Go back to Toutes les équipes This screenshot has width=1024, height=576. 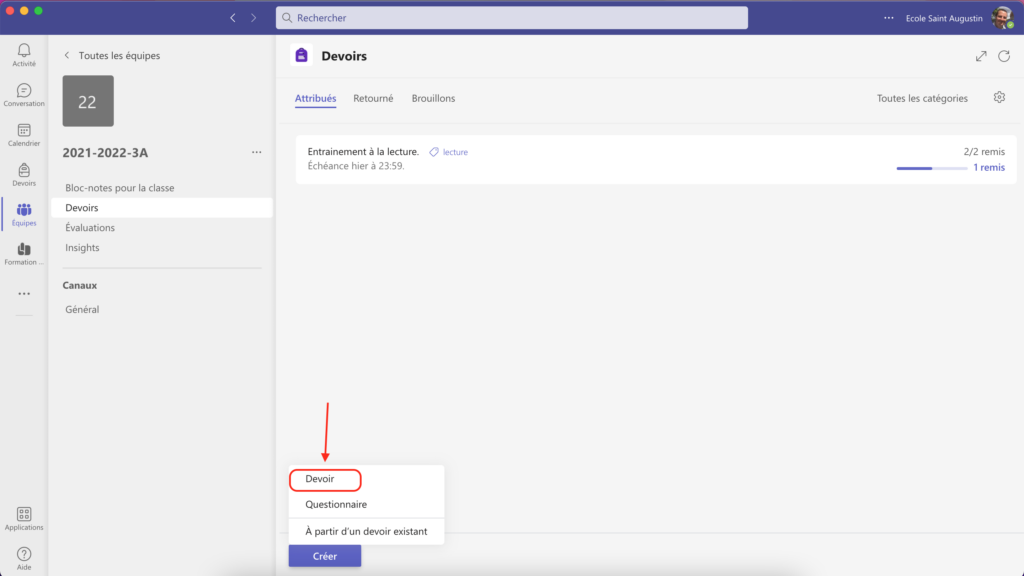tap(112, 56)
